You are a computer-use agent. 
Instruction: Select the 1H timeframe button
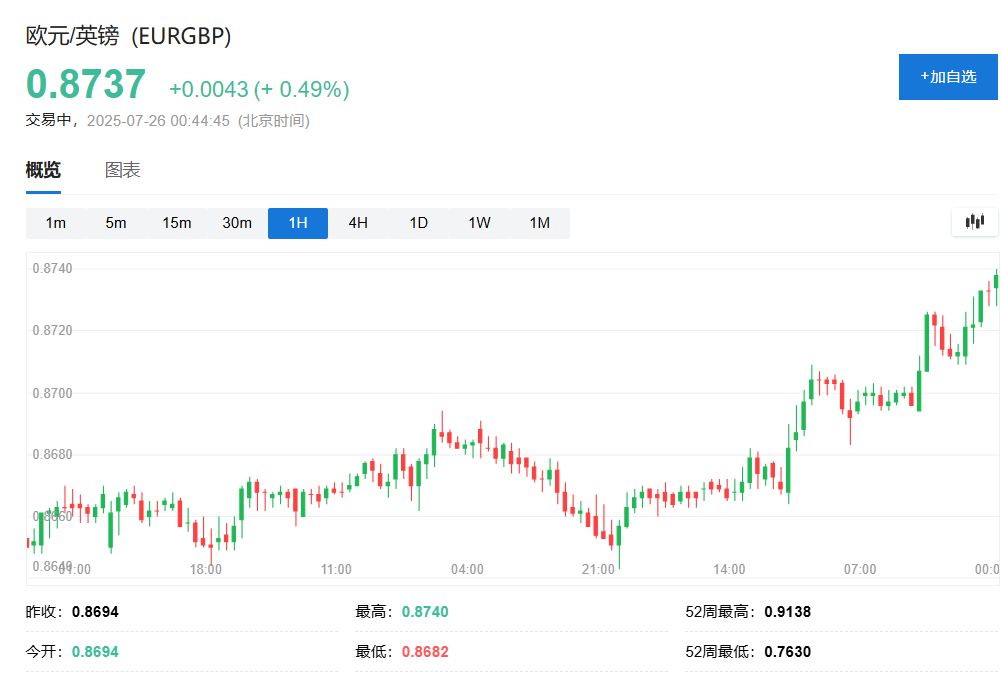coord(298,223)
